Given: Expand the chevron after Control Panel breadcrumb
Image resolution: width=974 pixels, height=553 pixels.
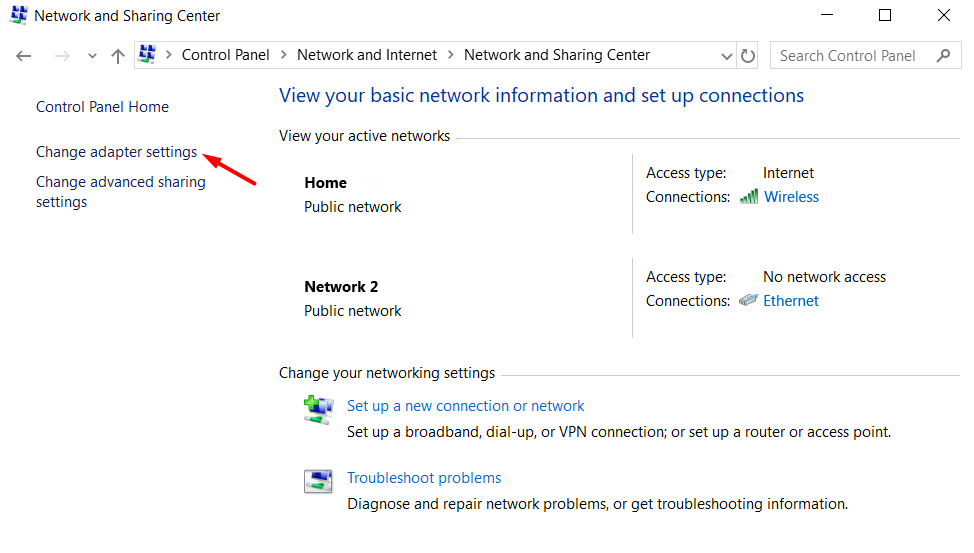Looking at the screenshot, I should 283,55.
